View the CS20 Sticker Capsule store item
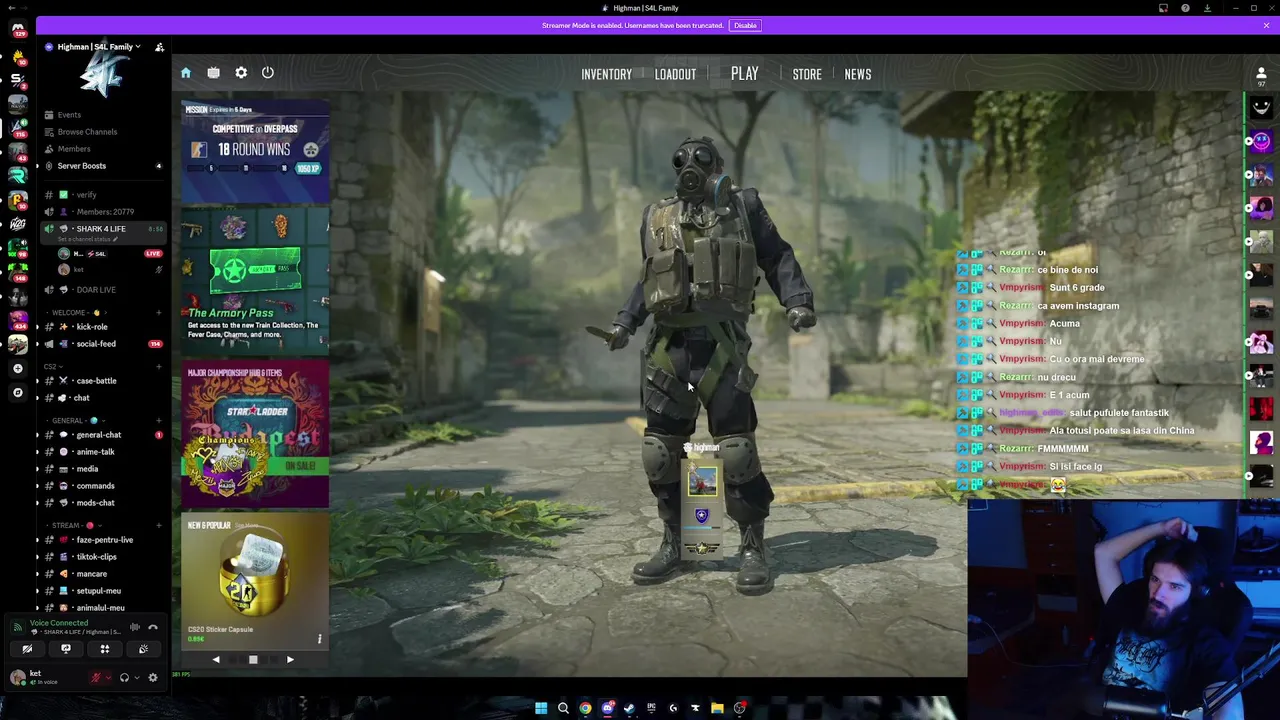1280x720 pixels. pyautogui.click(x=255, y=580)
